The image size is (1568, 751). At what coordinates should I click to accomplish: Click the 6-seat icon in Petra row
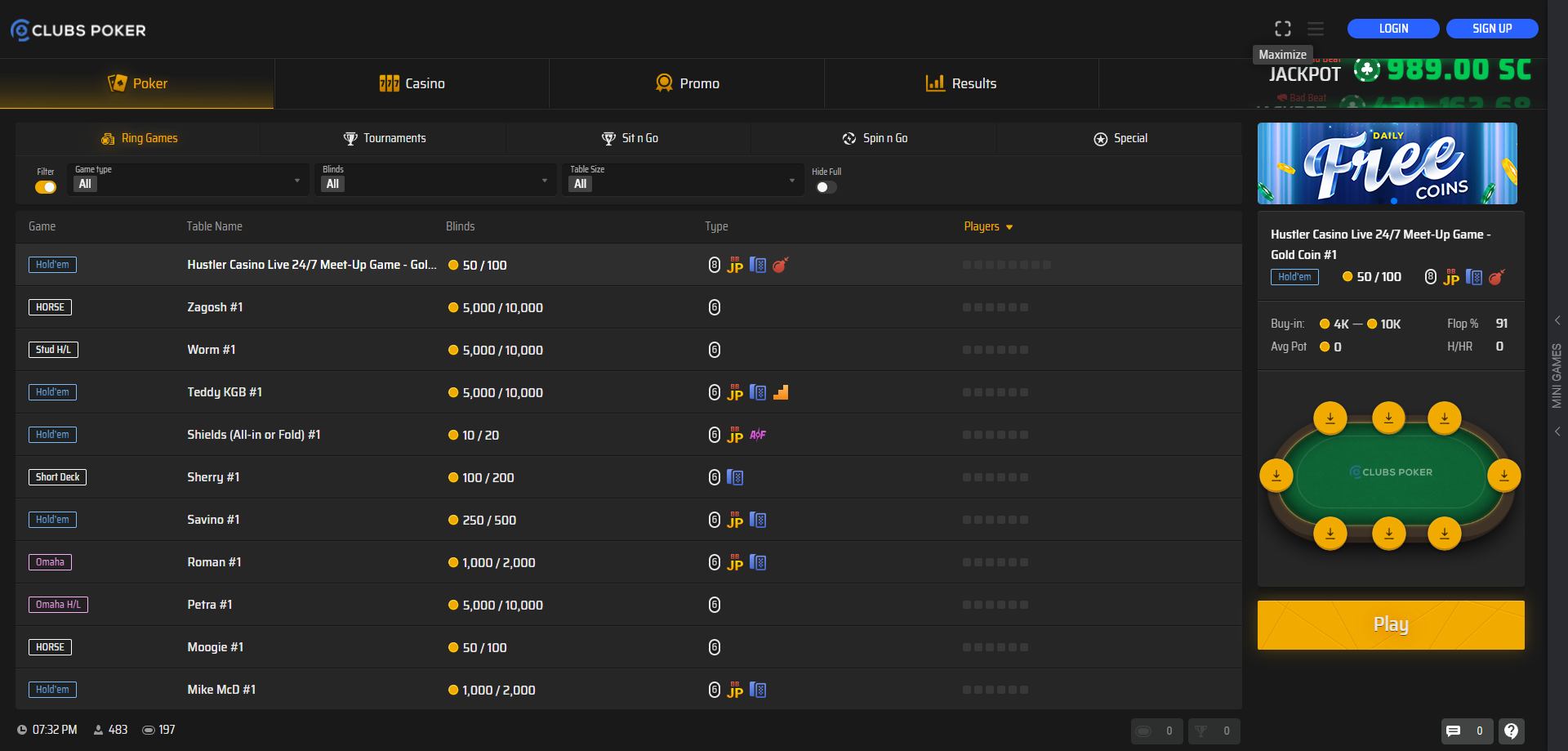[x=714, y=605]
